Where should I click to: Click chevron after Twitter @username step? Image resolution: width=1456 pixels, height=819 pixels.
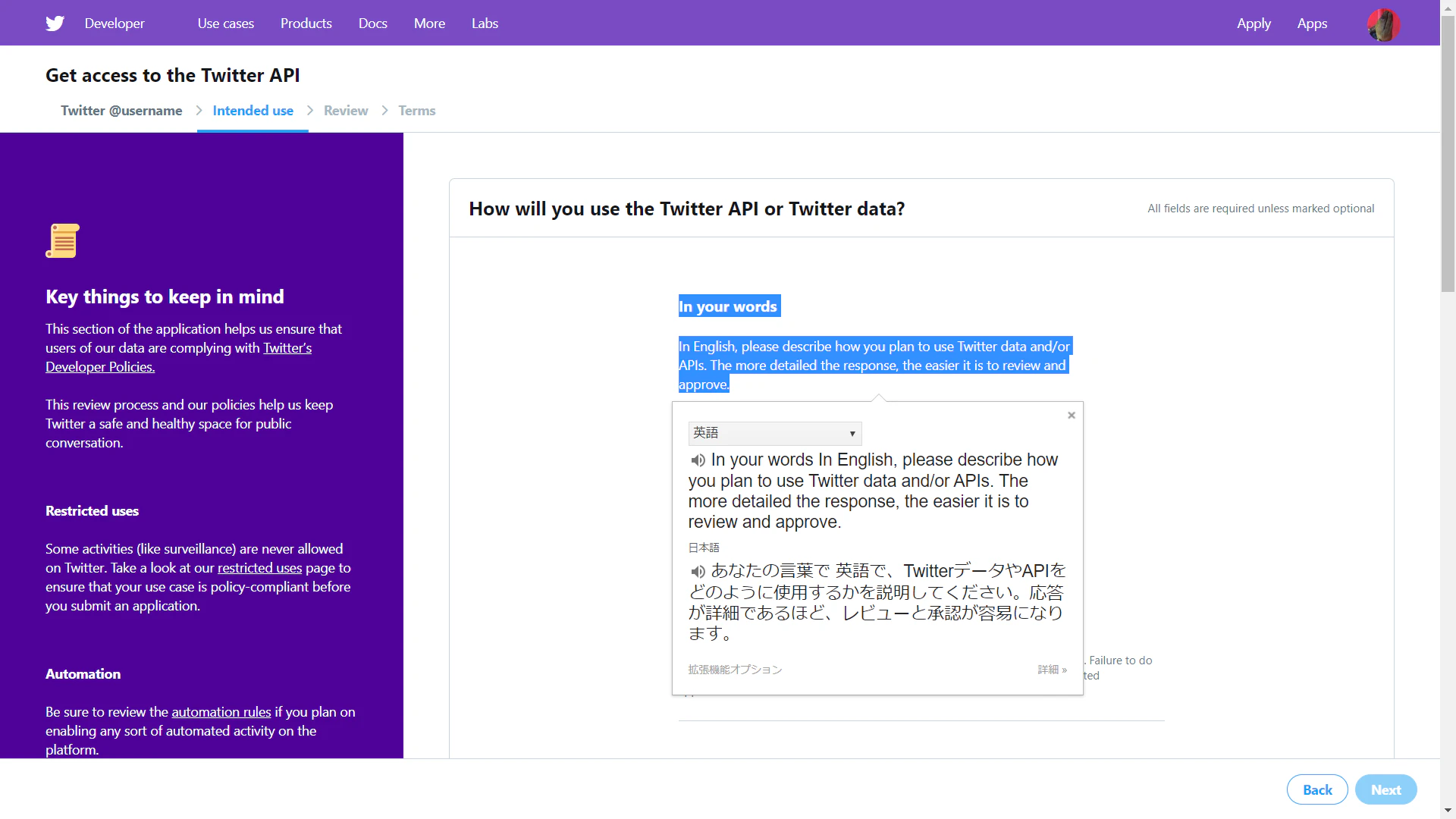pyautogui.click(x=199, y=111)
